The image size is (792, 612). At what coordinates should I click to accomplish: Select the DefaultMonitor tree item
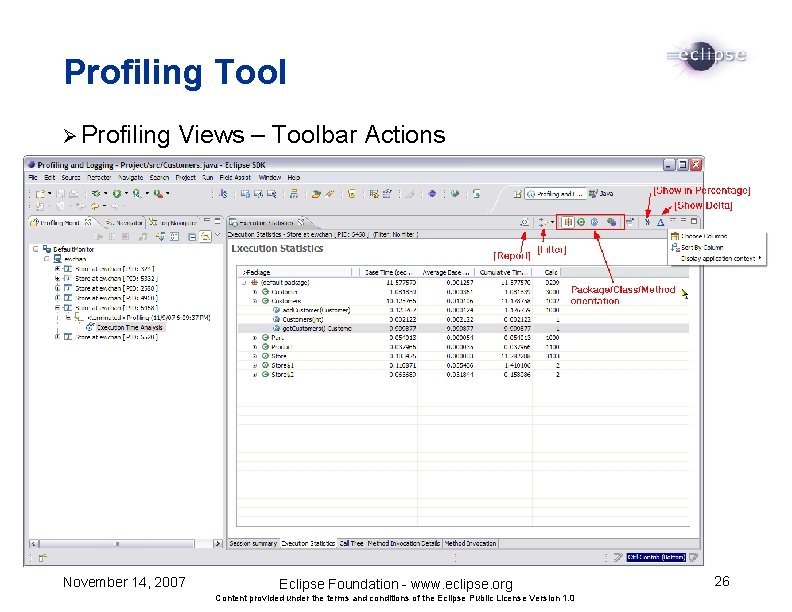pyautogui.click(x=73, y=249)
